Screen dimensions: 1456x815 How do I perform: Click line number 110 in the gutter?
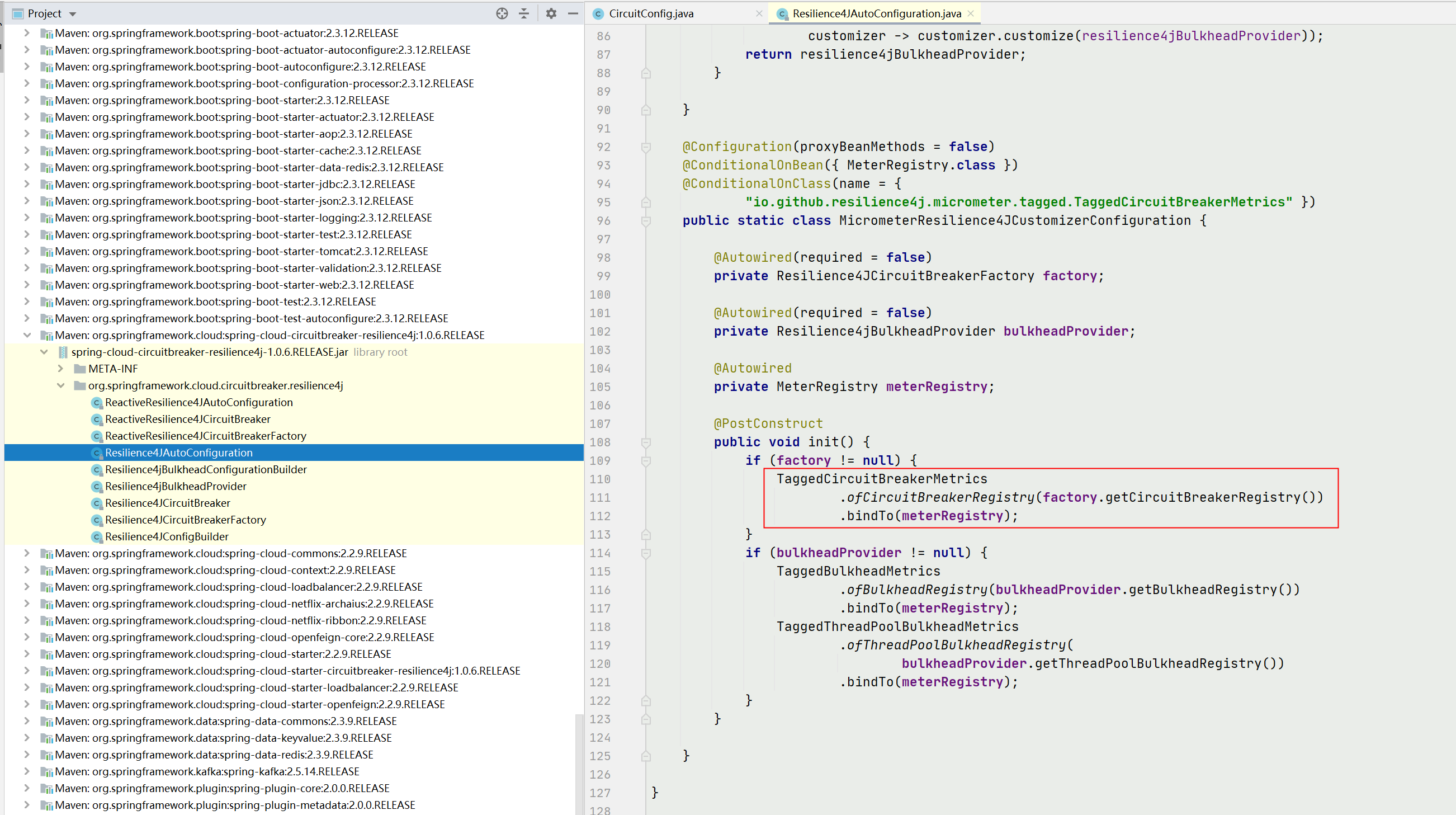pyautogui.click(x=600, y=479)
